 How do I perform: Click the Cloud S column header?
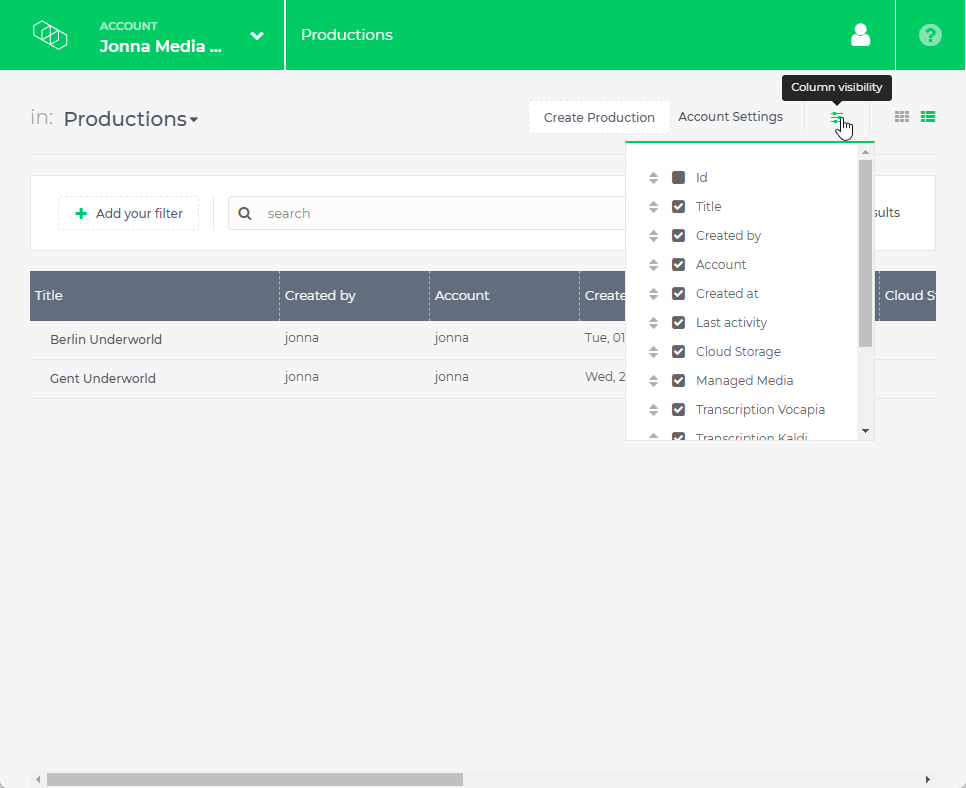[907, 296]
